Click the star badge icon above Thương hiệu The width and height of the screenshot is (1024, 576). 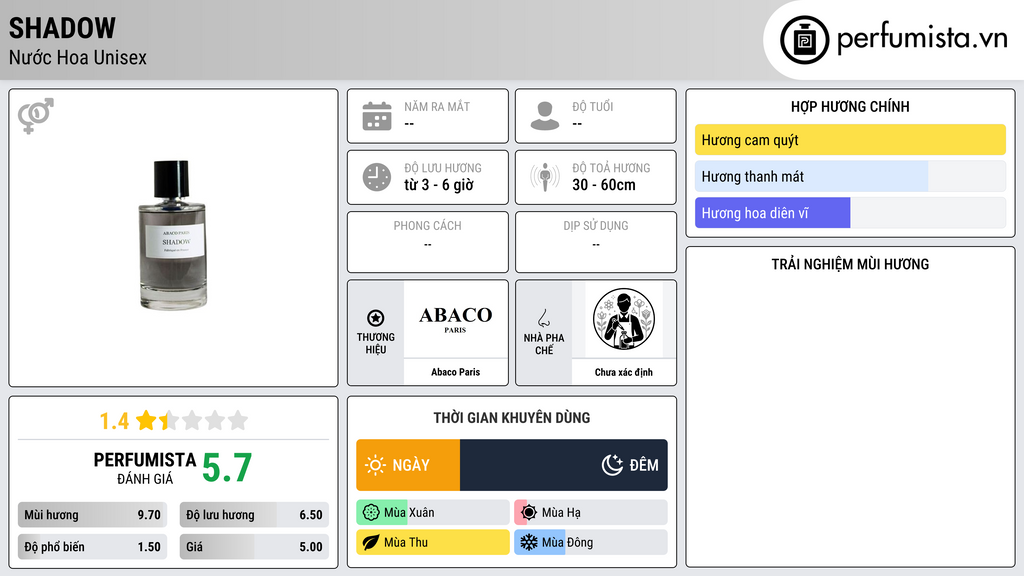tap(376, 318)
